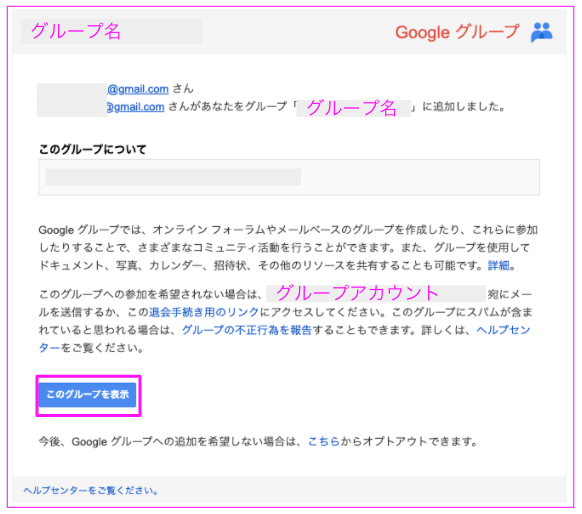Click the Google Groups people icon
Screen dimensions: 582x514
point(542,32)
